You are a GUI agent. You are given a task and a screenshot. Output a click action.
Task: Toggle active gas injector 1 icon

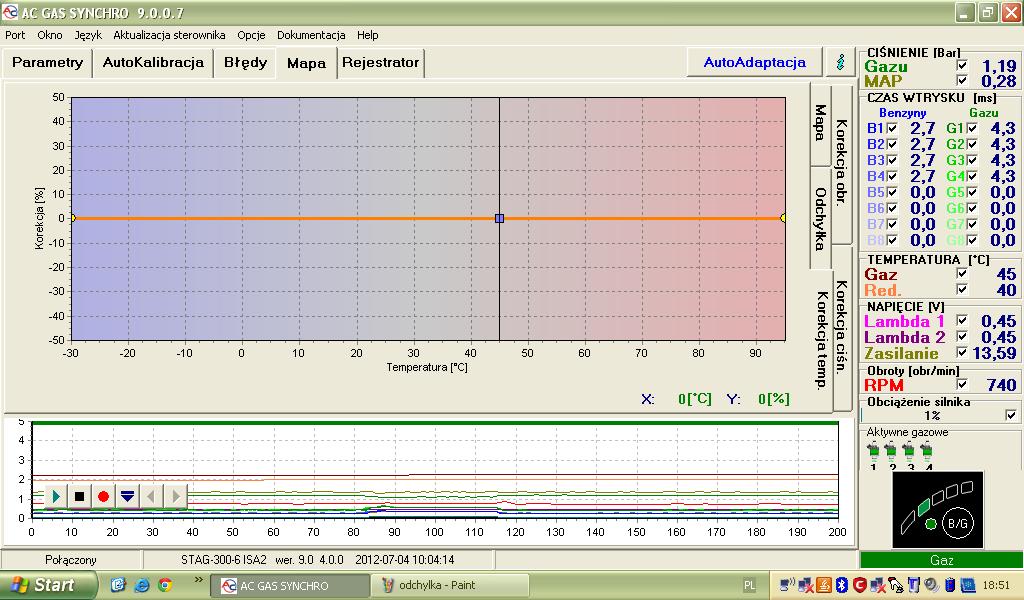[873, 452]
